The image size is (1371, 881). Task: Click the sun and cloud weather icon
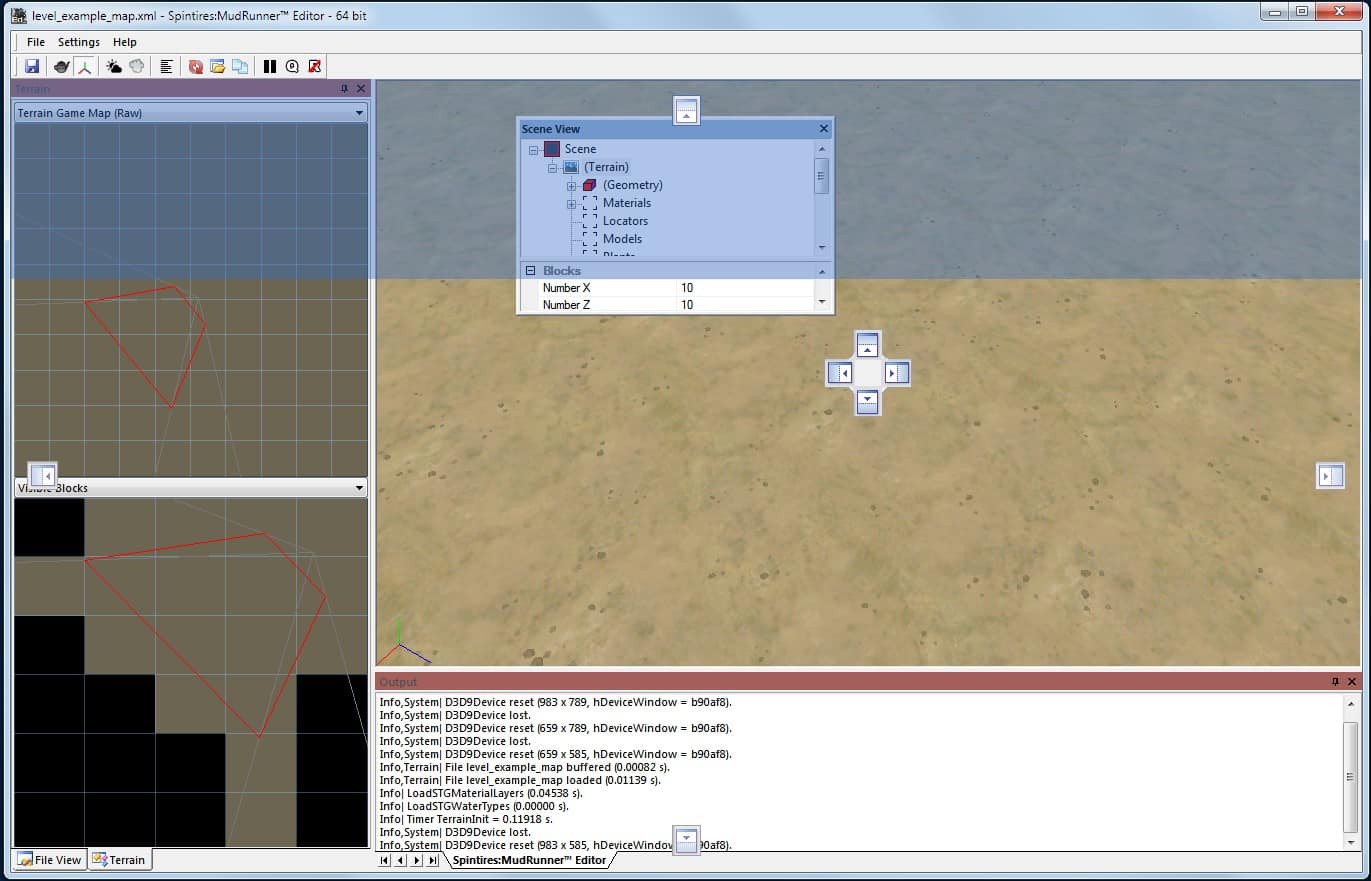(114, 67)
